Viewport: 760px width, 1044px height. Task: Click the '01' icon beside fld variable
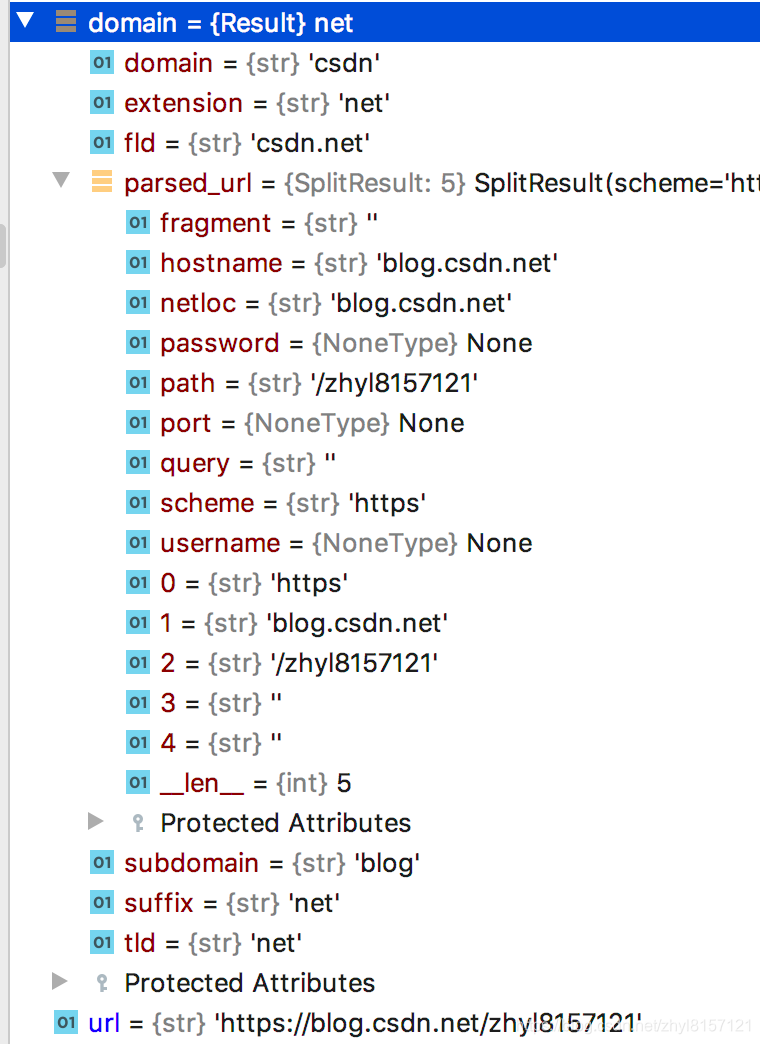101,142
